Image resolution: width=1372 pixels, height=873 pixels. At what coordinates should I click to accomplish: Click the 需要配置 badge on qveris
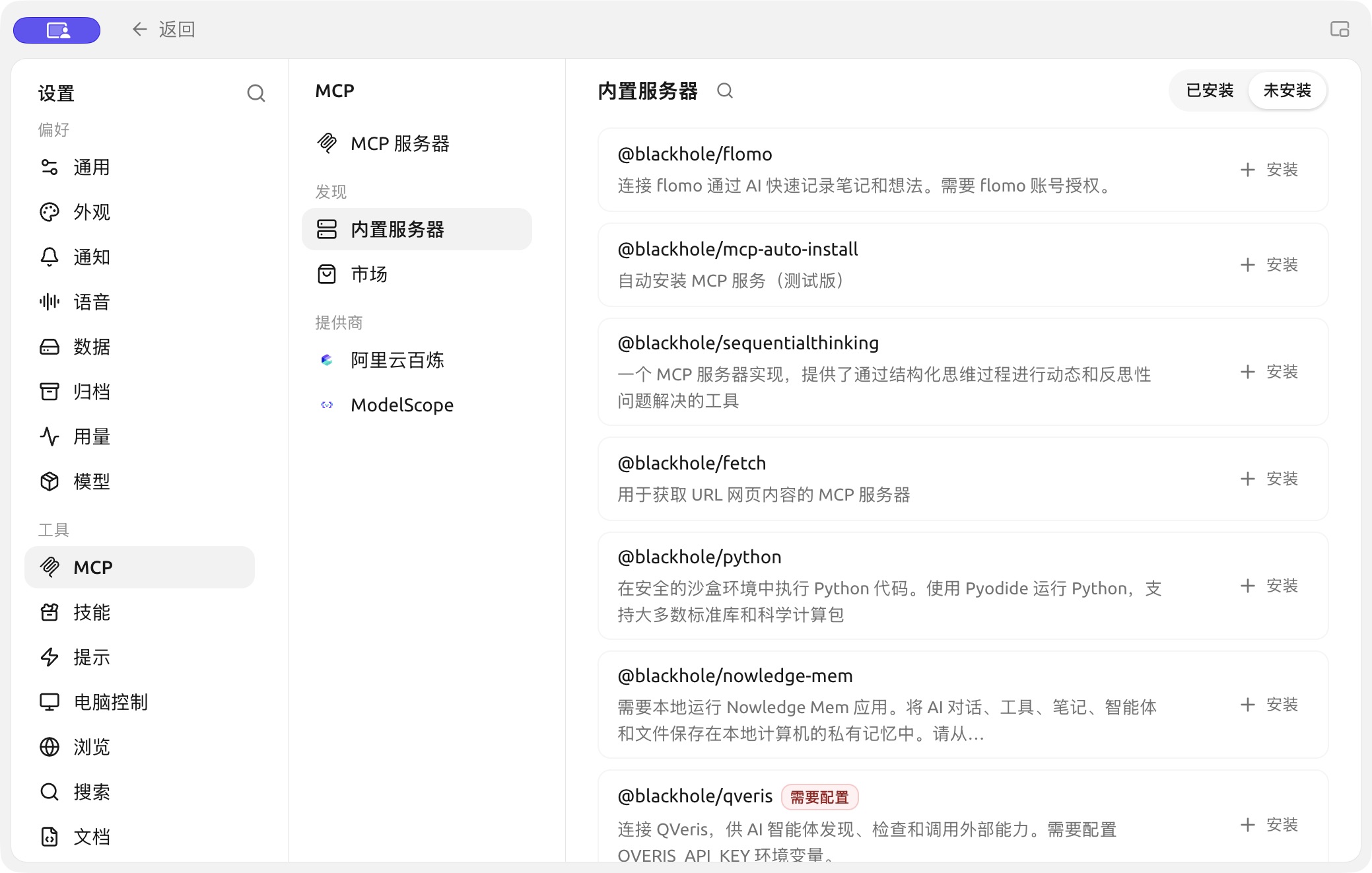pyautogui.click(x=819, y=797)
